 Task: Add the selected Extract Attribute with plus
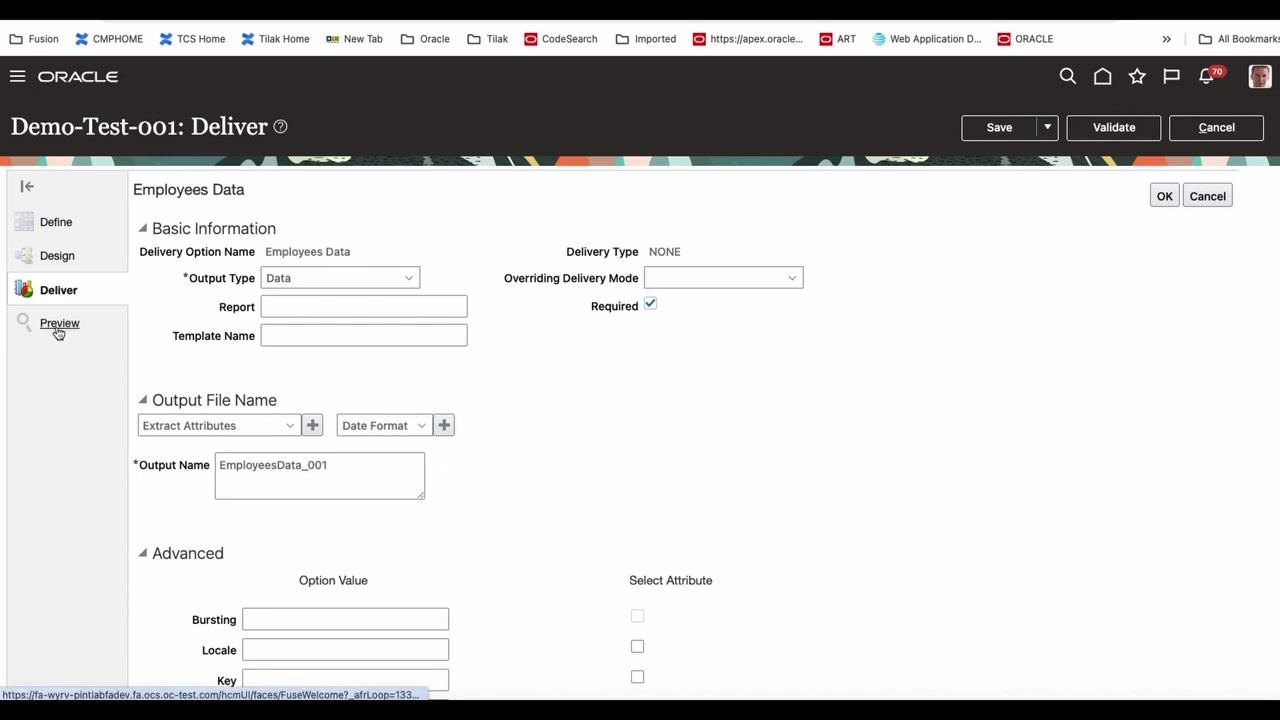[313, 425]
